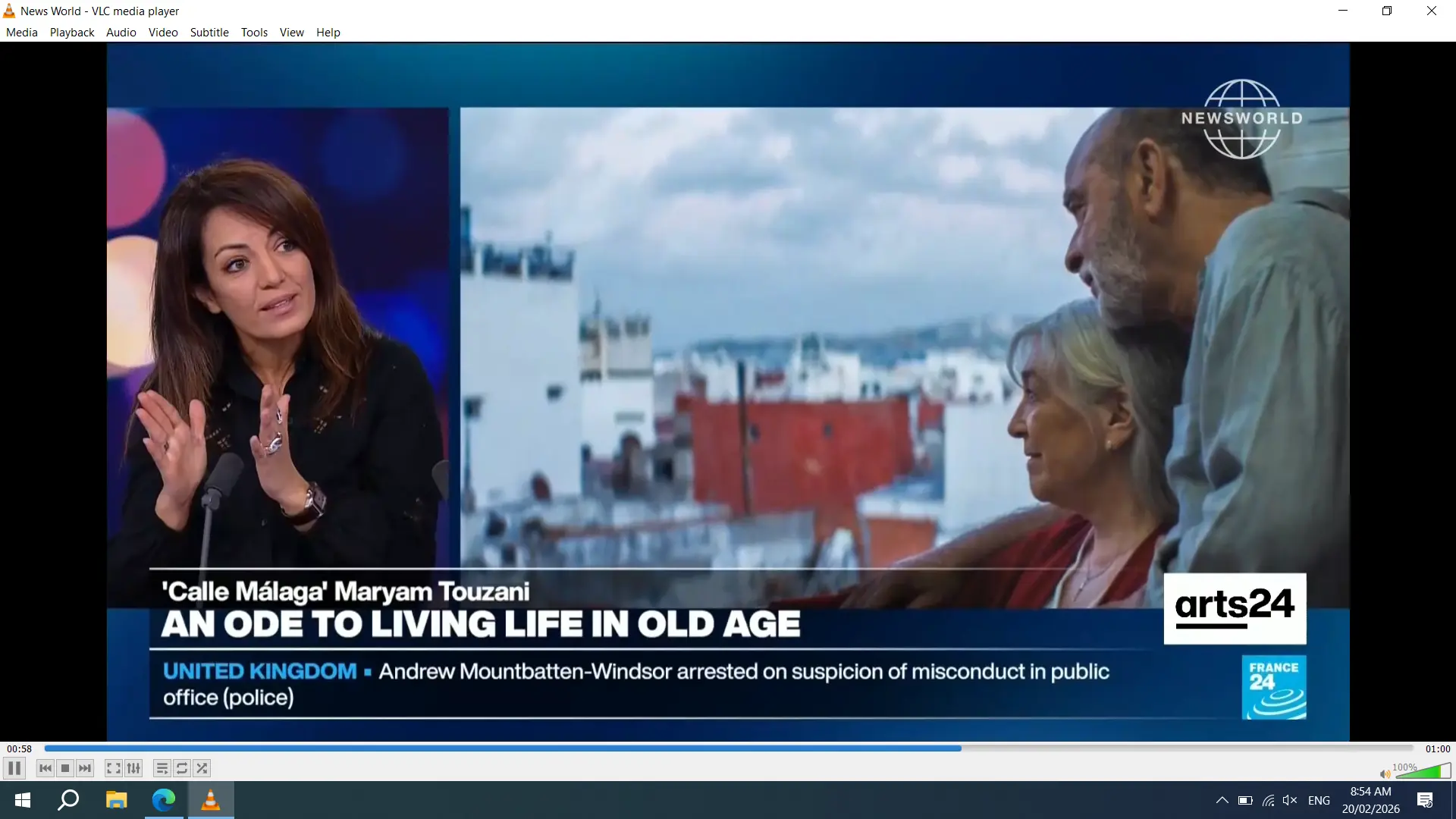Toggle remaining time display 01:00
Image resolution: width=1456 pixels, height=819 pixels.
coord(1437,748)
